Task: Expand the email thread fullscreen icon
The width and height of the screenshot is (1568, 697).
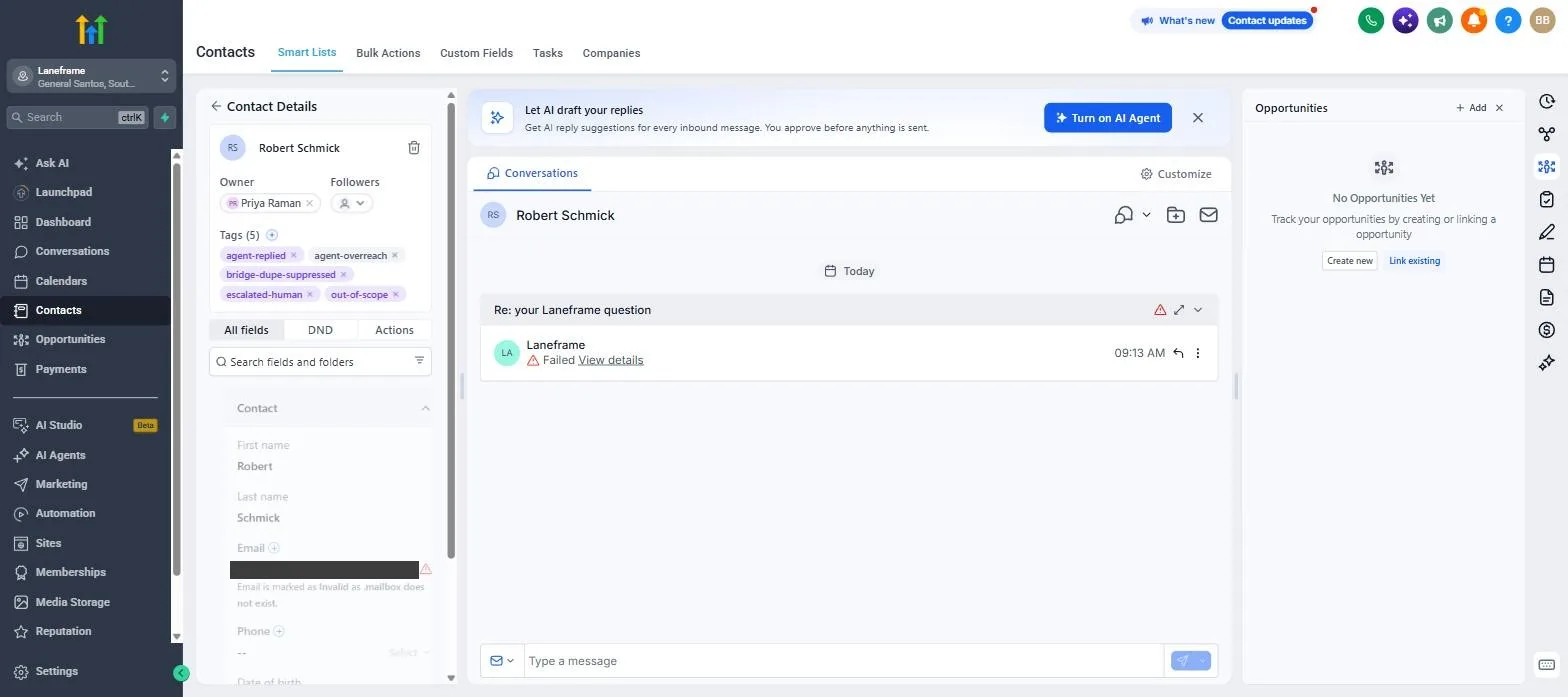Action: click(x=1179, y=310)
